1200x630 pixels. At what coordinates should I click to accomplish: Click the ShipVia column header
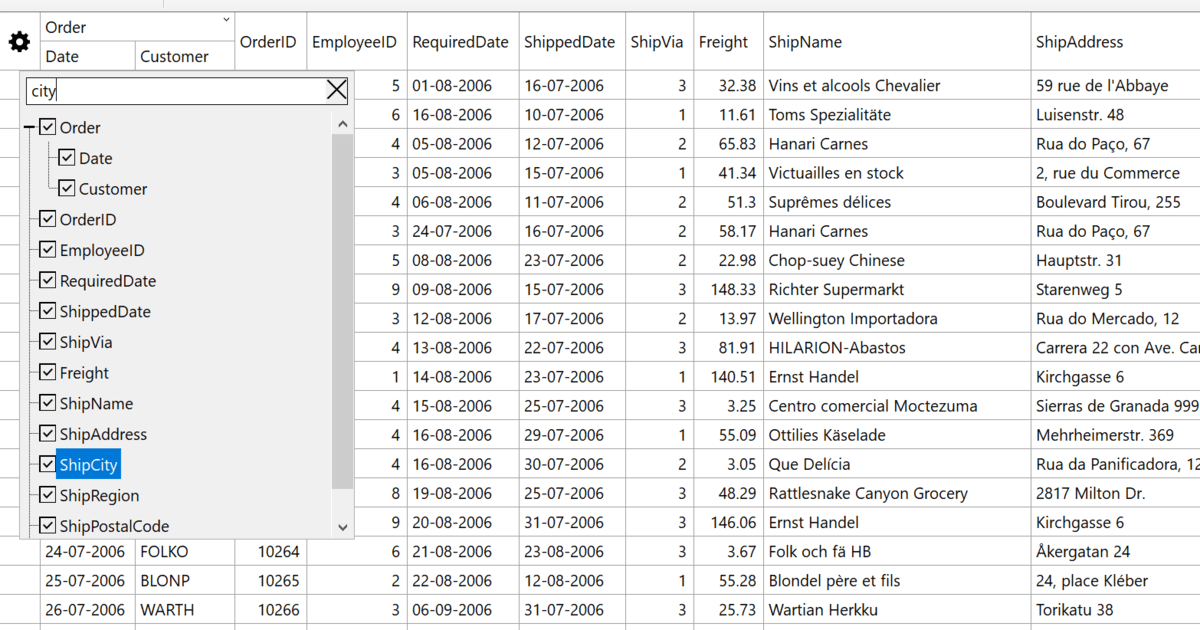click(658, 42)
